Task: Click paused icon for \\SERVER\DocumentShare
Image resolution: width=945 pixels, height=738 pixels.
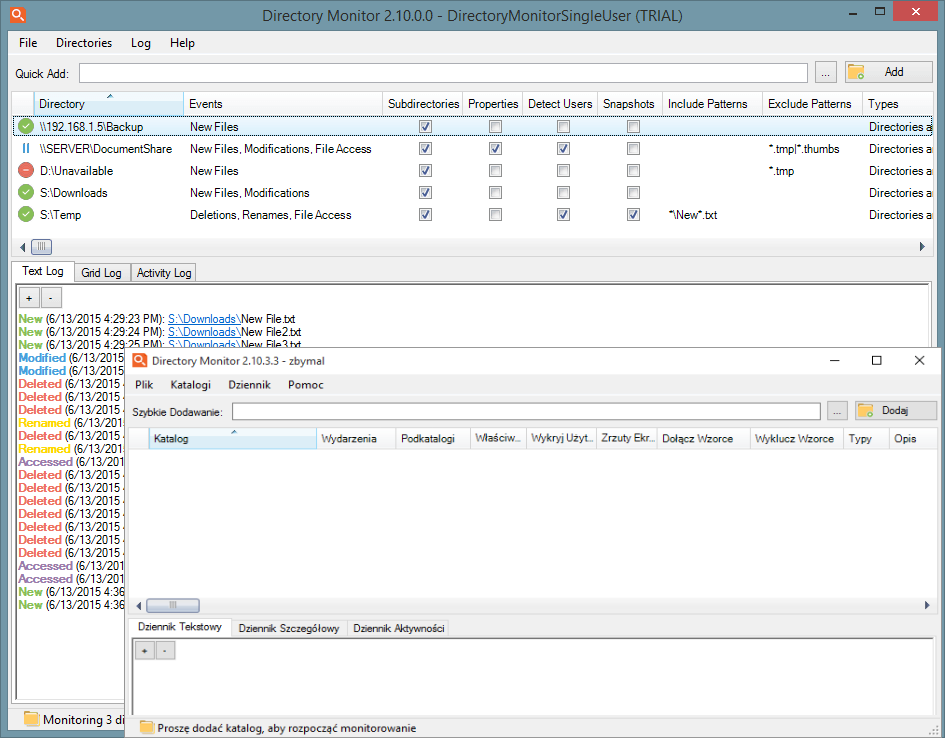Action: click(25, 148)
